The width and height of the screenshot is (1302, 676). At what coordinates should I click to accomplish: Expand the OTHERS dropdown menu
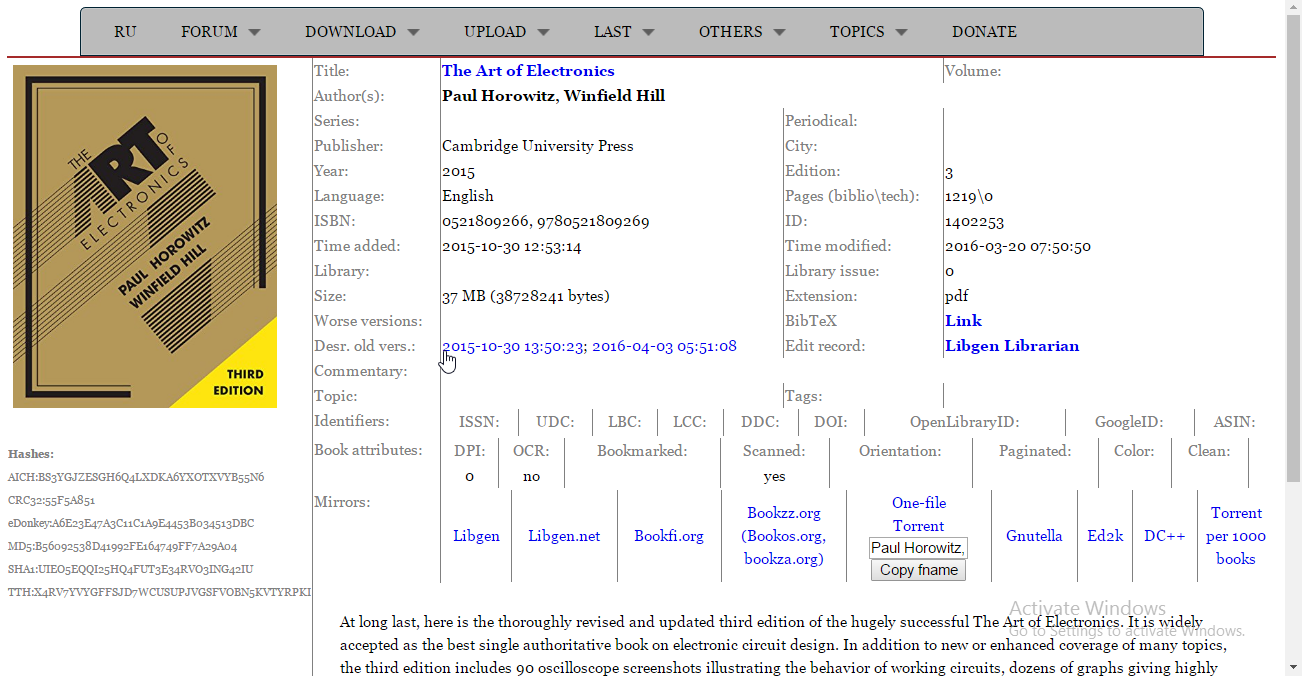pyautogui.click(x=742, y=32)
